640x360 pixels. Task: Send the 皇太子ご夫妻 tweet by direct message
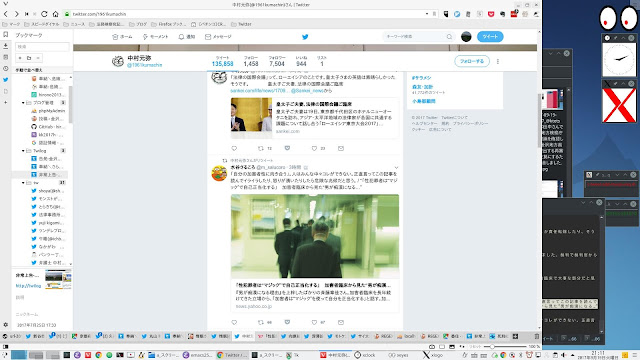click(341, 149)
